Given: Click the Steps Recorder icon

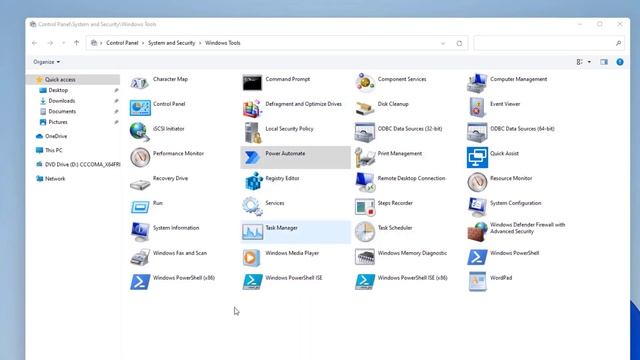Looking at the screenshot, I should coord(365,207).
